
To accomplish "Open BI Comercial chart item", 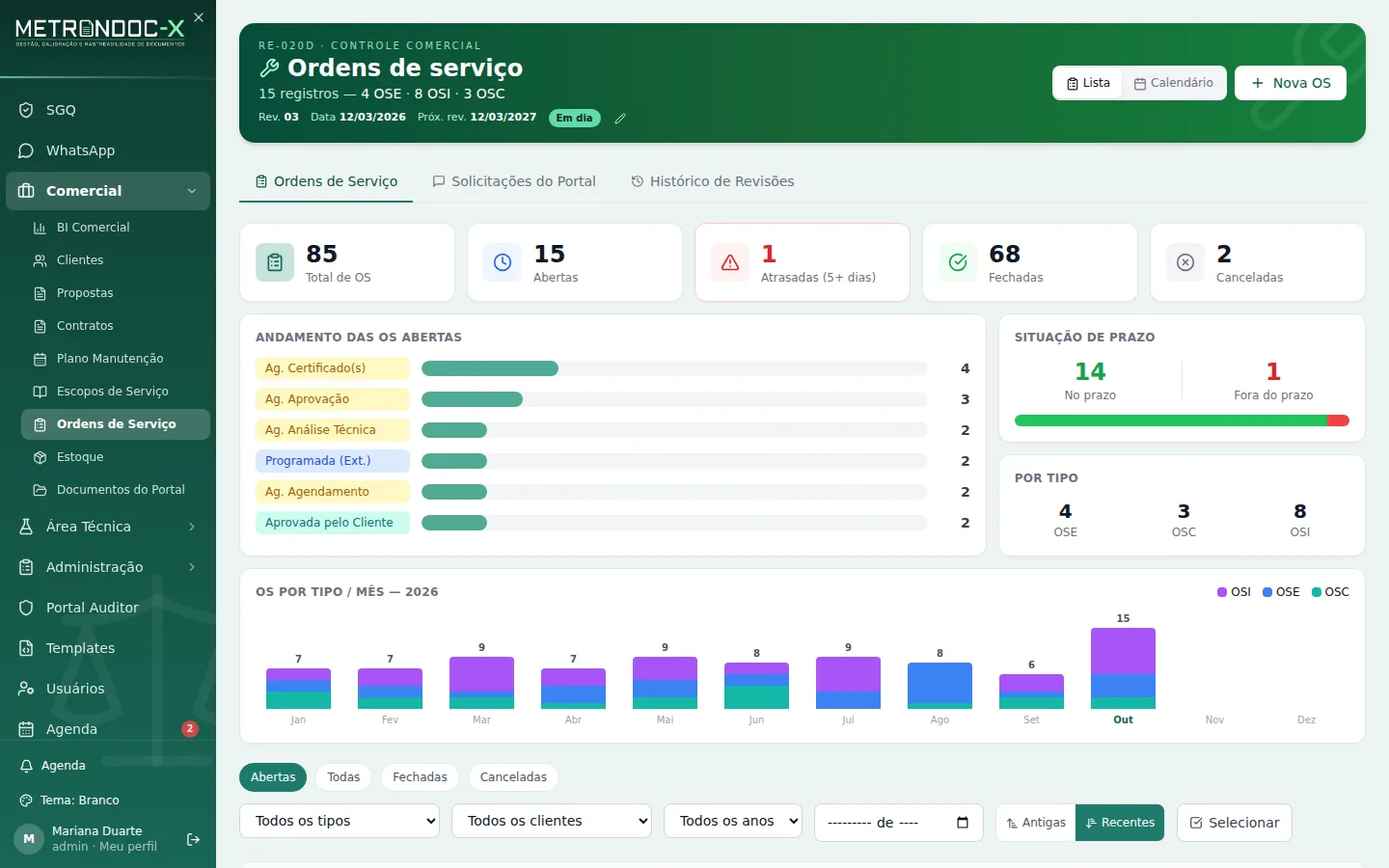I will 116,228.
